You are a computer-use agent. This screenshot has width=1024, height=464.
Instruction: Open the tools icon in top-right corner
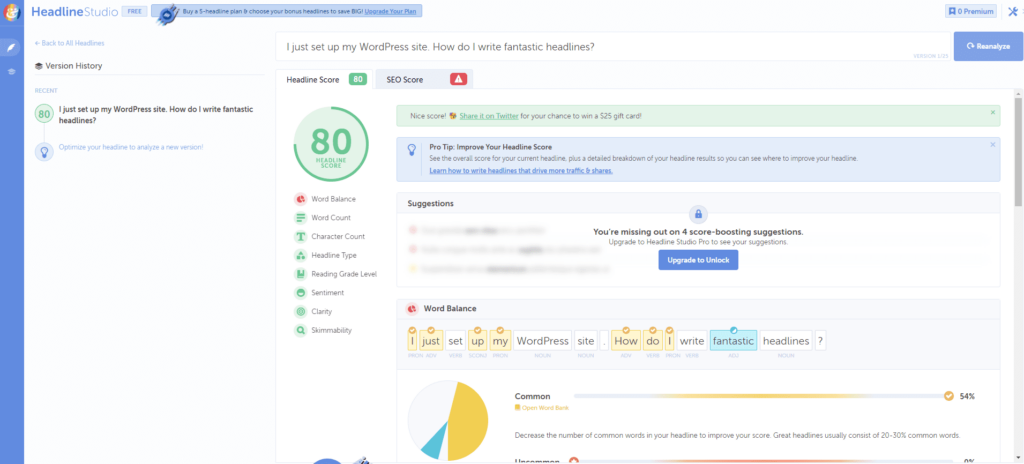point(1013,12)
